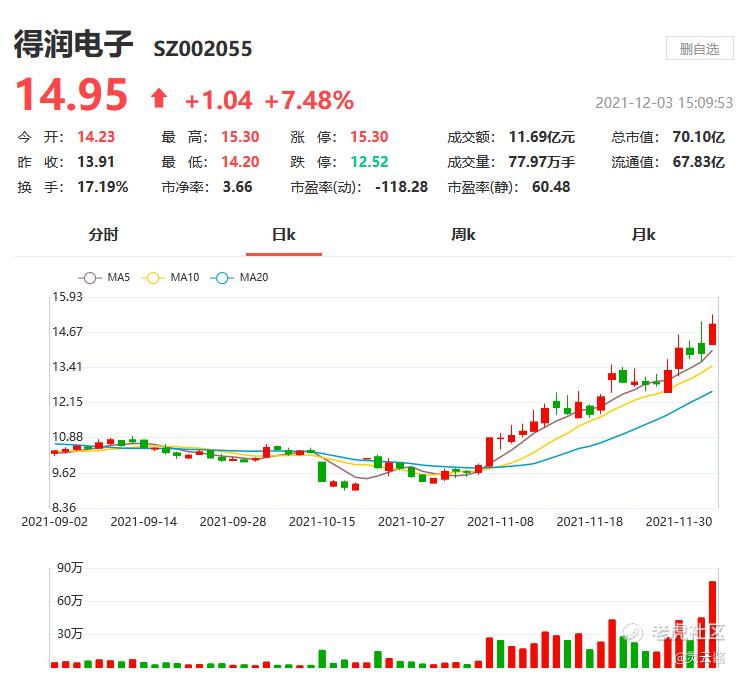Click the 市净率 value 3.66
Viewport: 739px width, 675px height.
click(238, 187)
